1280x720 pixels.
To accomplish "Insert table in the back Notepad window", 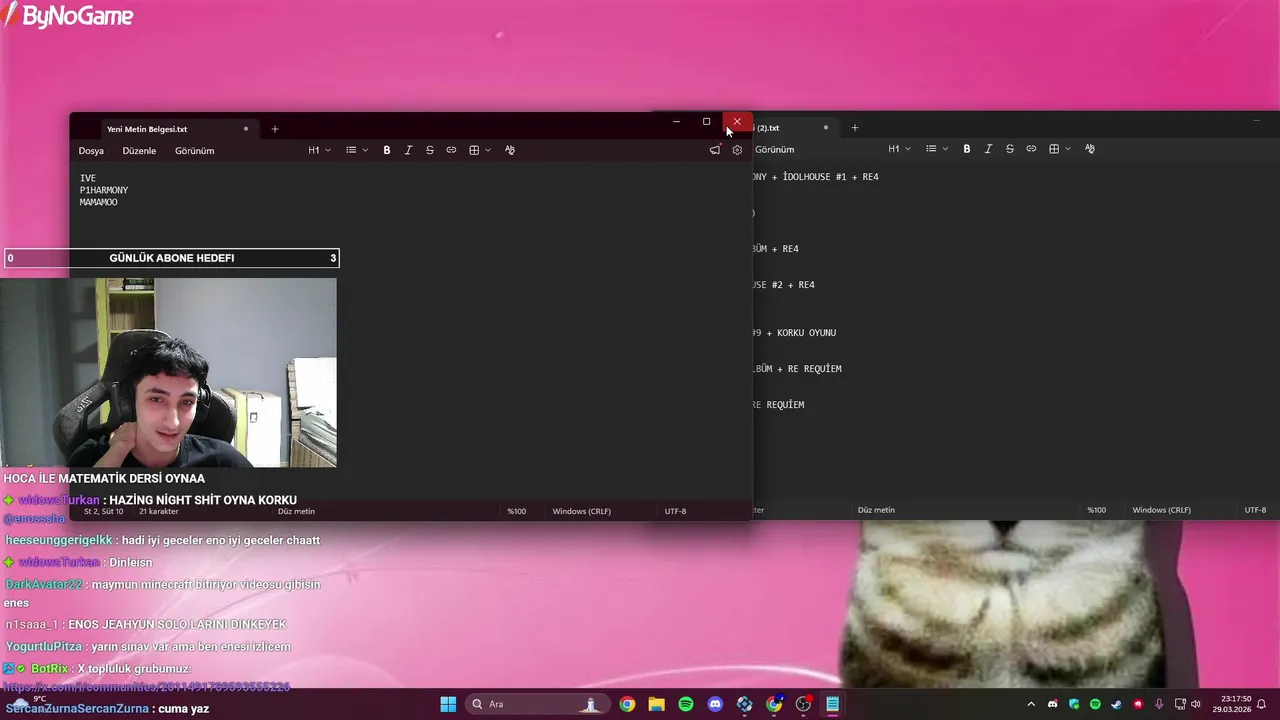I will click(1059, 149).
